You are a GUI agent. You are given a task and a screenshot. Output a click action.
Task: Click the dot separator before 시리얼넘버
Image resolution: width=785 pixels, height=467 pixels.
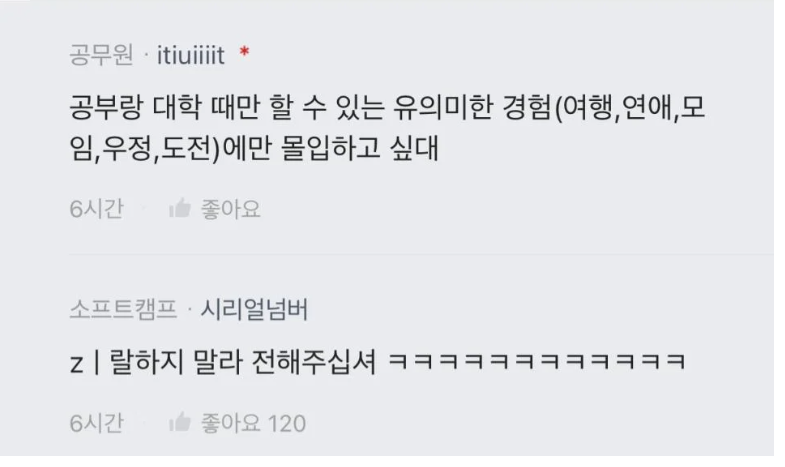coord(190,310)
